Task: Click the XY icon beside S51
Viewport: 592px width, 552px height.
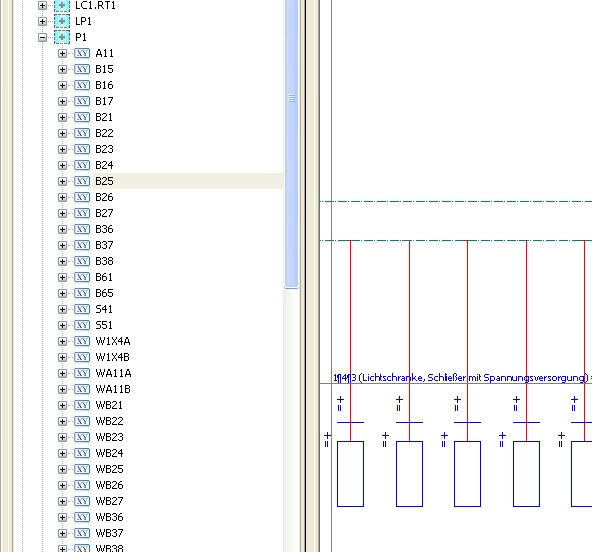Action: point(82,325)
